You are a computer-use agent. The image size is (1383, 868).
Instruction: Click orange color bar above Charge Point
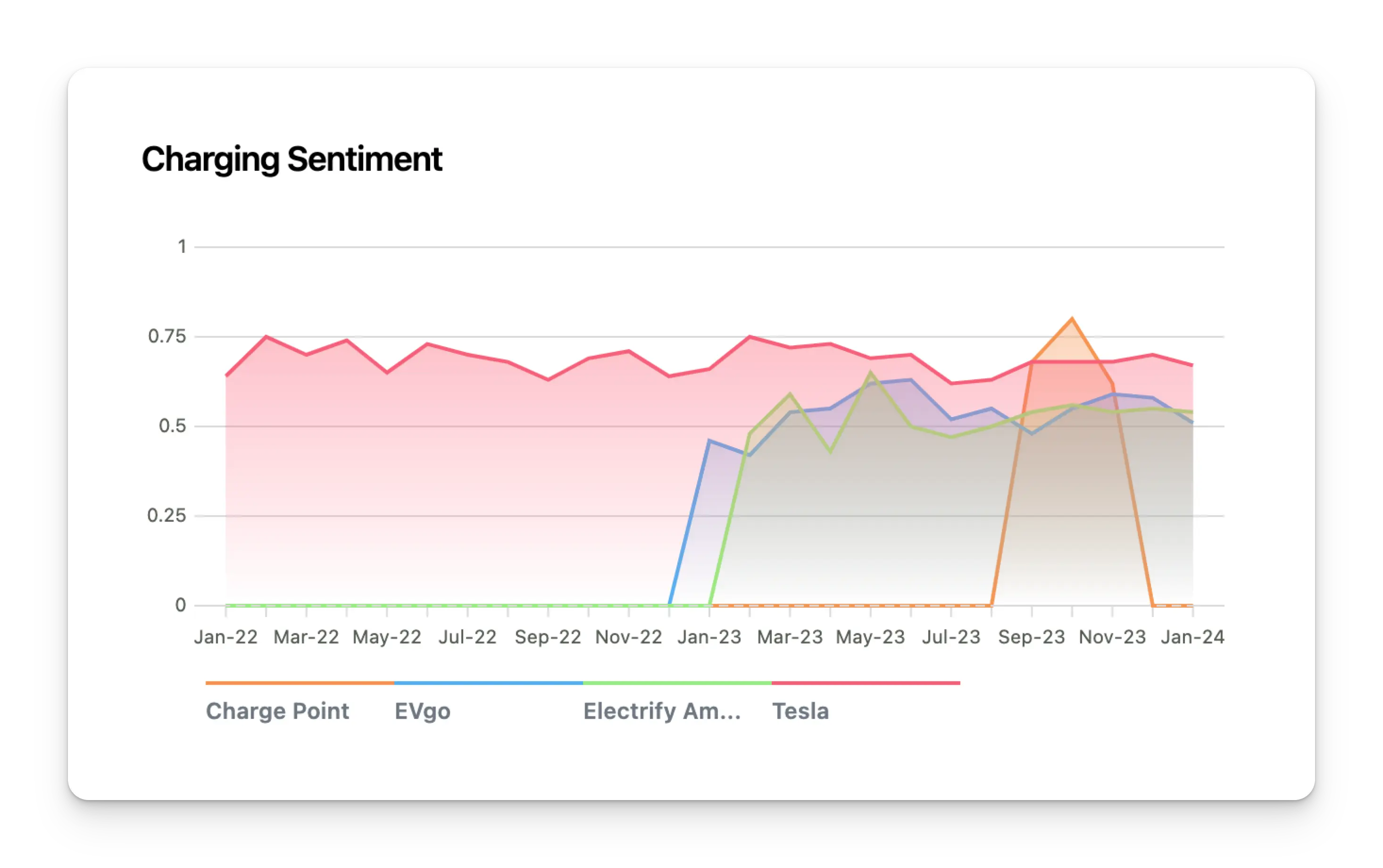coord(300,683)
